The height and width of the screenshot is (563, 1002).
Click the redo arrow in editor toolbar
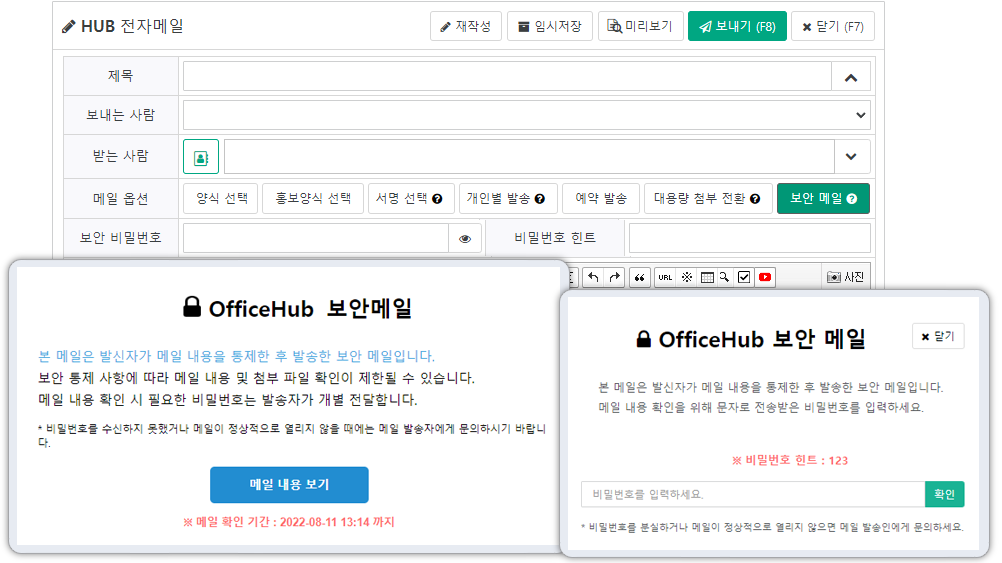(614, 277)
